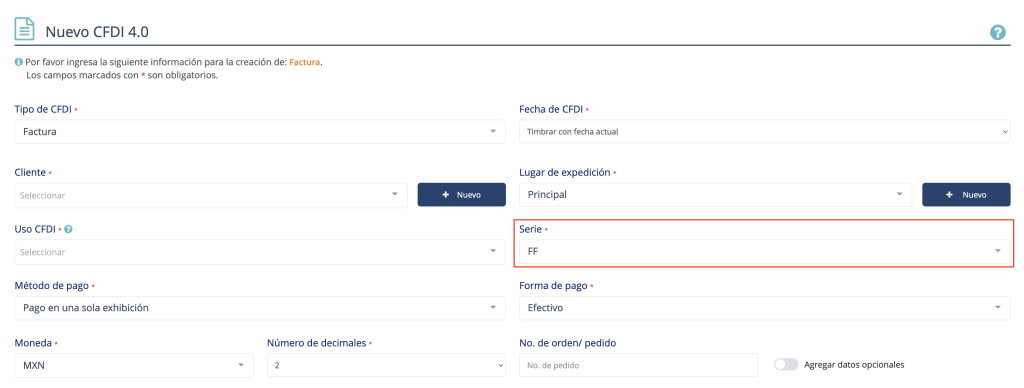Open the Moneda dropdown showing MXN
Screen dimensions: 1024x388
(x=134, y=365)
